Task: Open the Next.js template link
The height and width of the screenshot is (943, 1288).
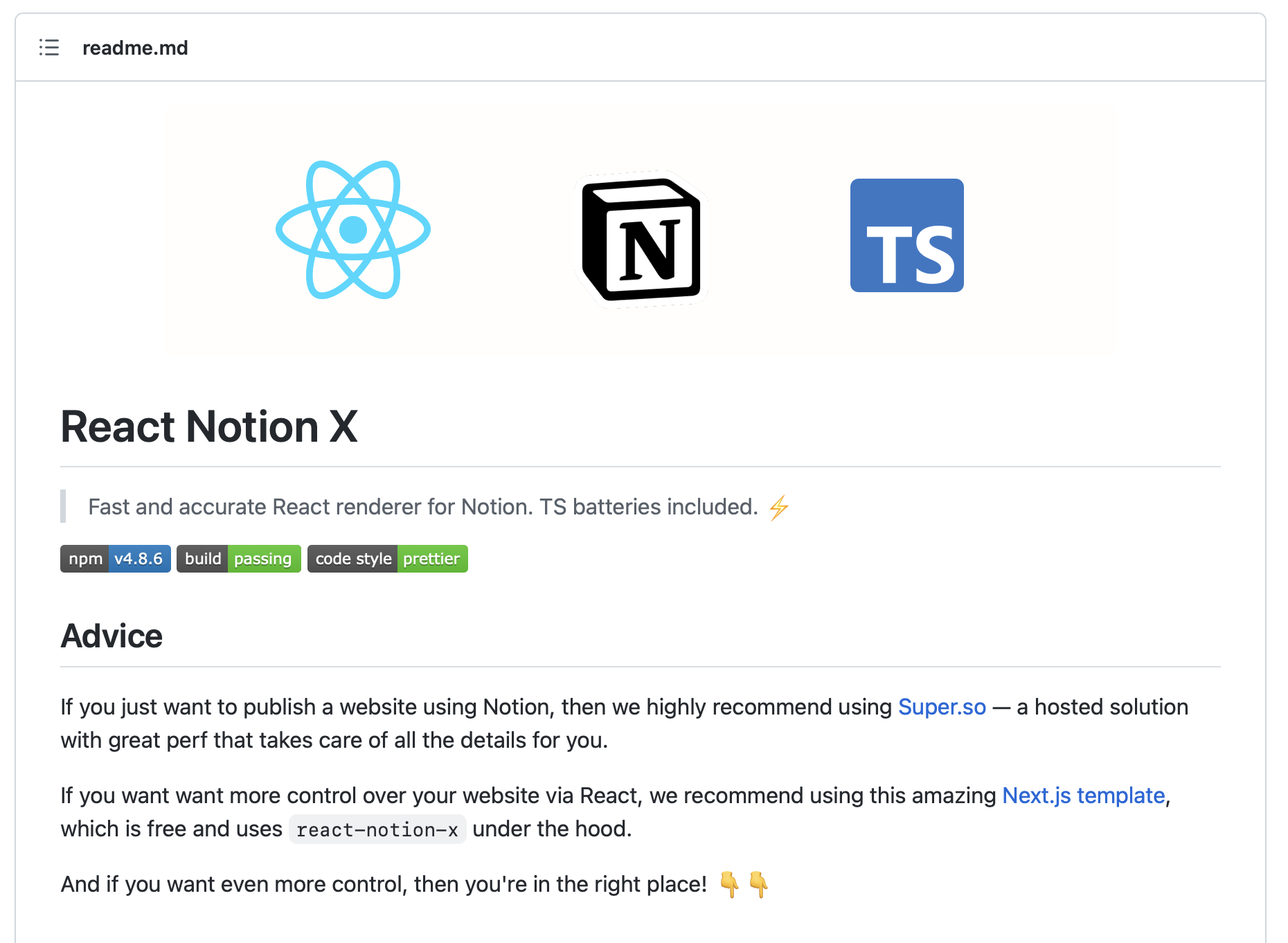Action: point(1084,796)
